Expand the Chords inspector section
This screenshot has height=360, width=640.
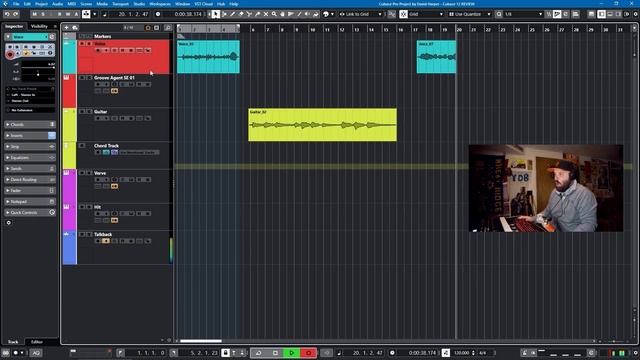30,124
